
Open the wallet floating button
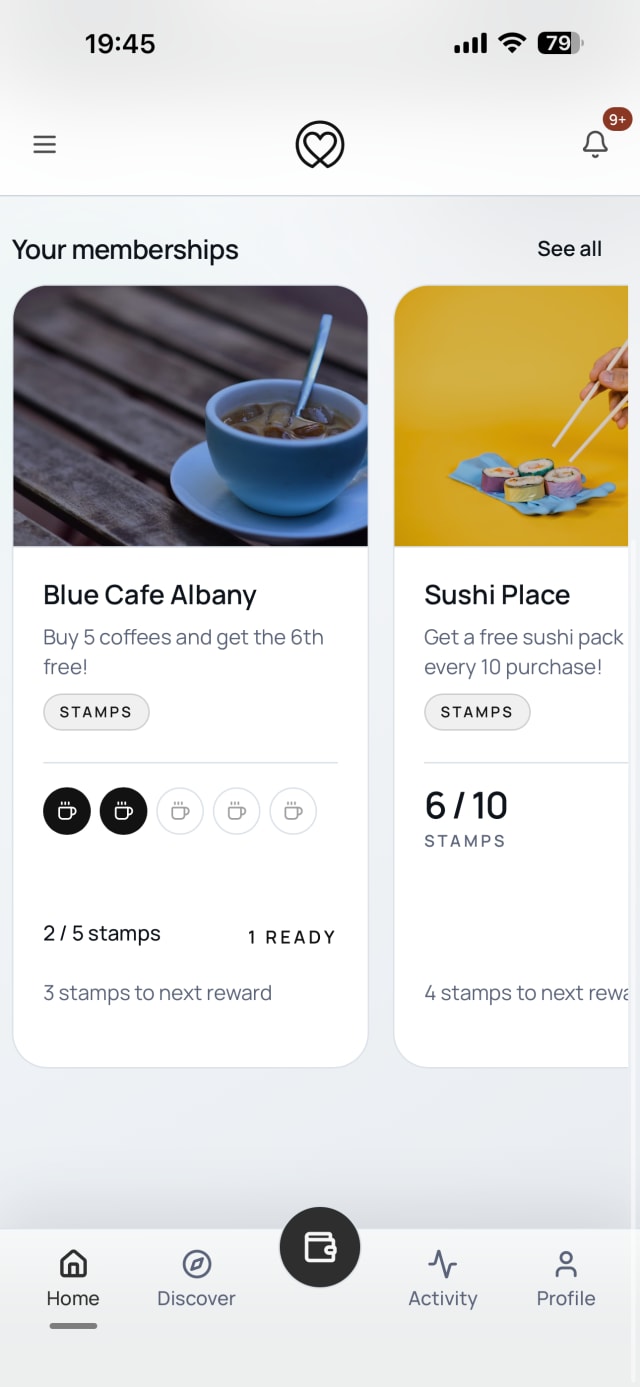coord(320,1247)
